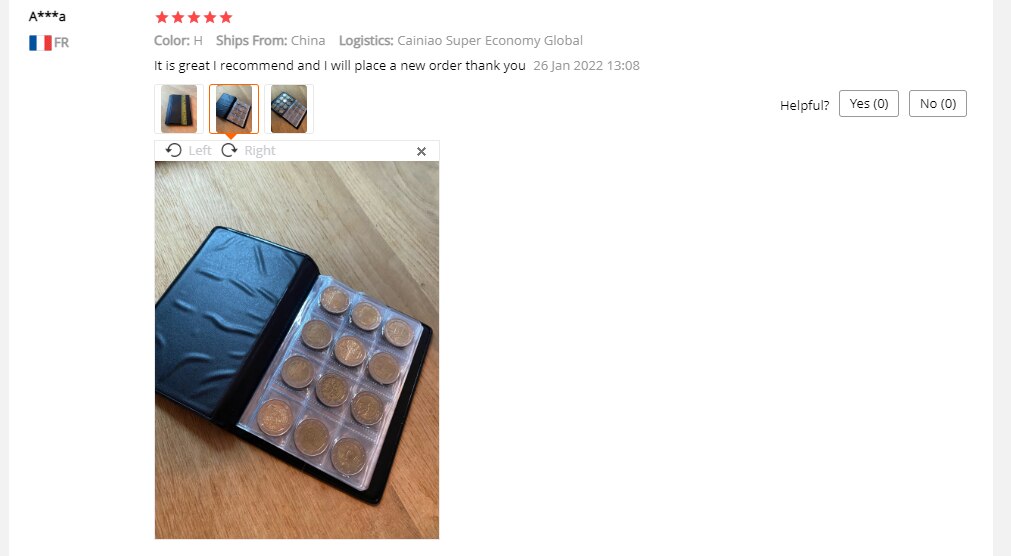Rotate the photo right with clockwise arrow icon
The height and width of the screenshot is (556, 1011).
tap(229, 150)
